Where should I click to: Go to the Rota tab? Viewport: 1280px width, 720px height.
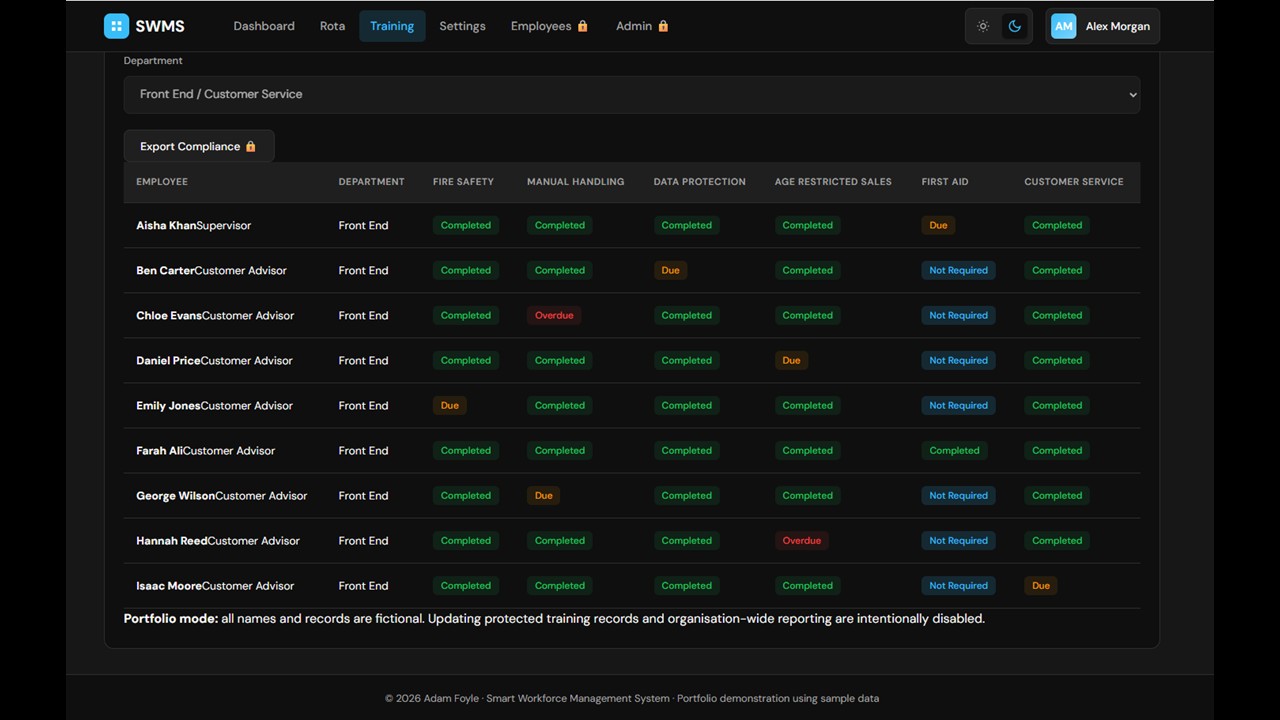tap(333, 26)
